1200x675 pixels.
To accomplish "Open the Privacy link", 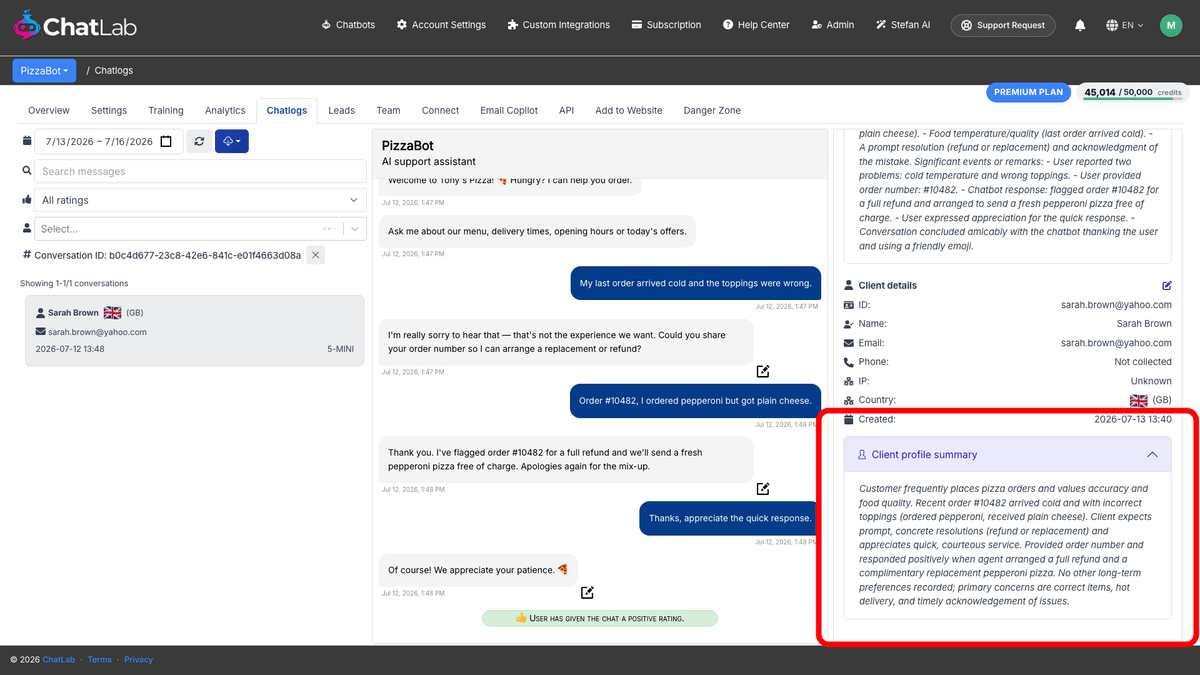I will click(x=138, y=660).
